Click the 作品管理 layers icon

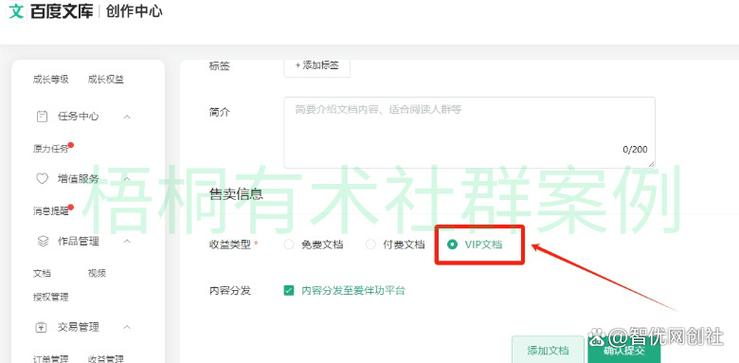(42, 241)
